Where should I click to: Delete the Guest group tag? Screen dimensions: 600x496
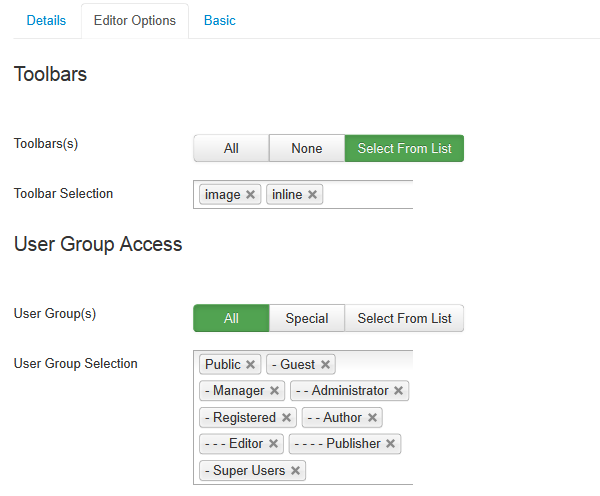(325, 365)
